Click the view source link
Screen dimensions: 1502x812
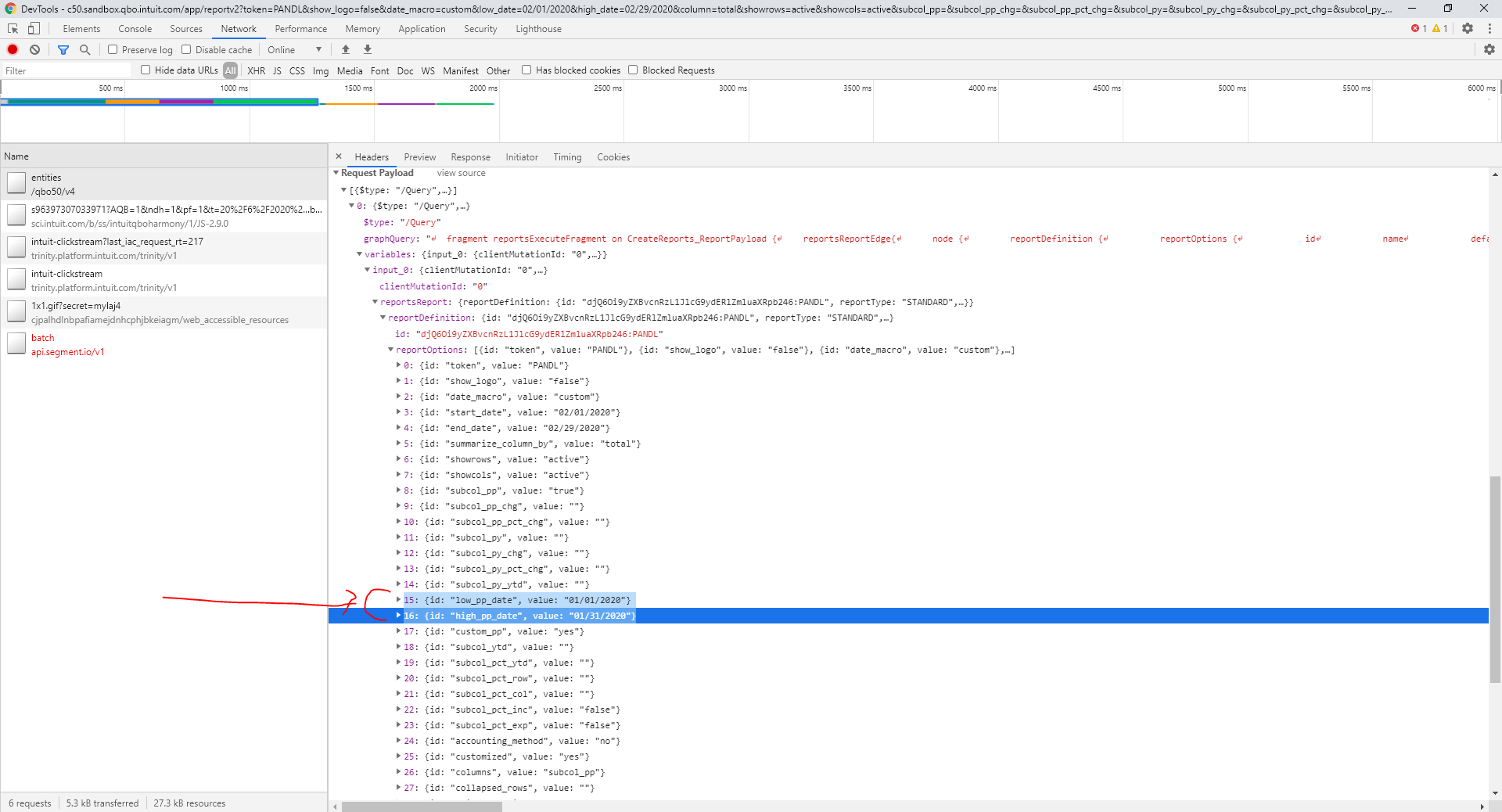461,173
